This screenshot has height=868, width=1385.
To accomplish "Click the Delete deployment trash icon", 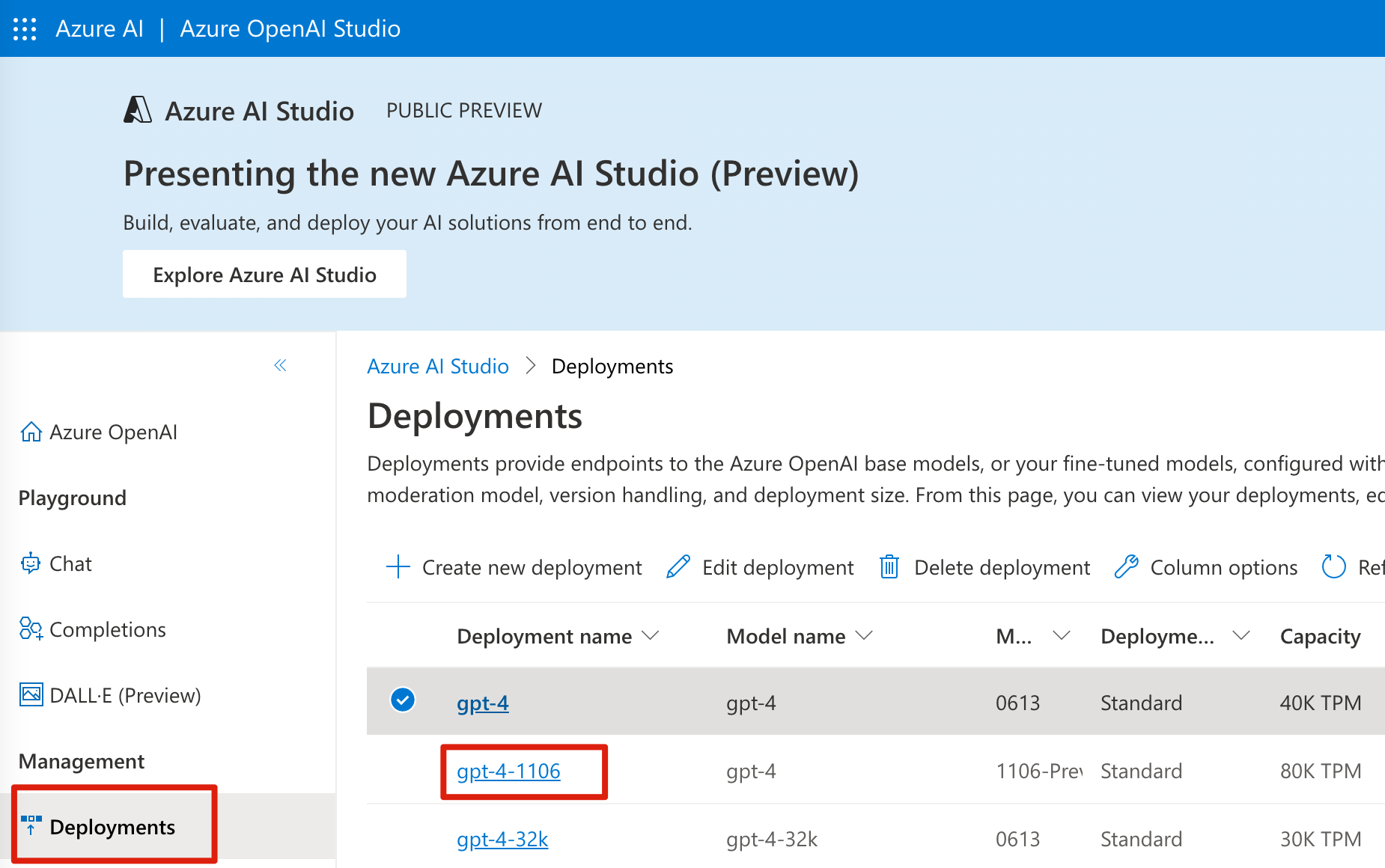I will 889,567.
